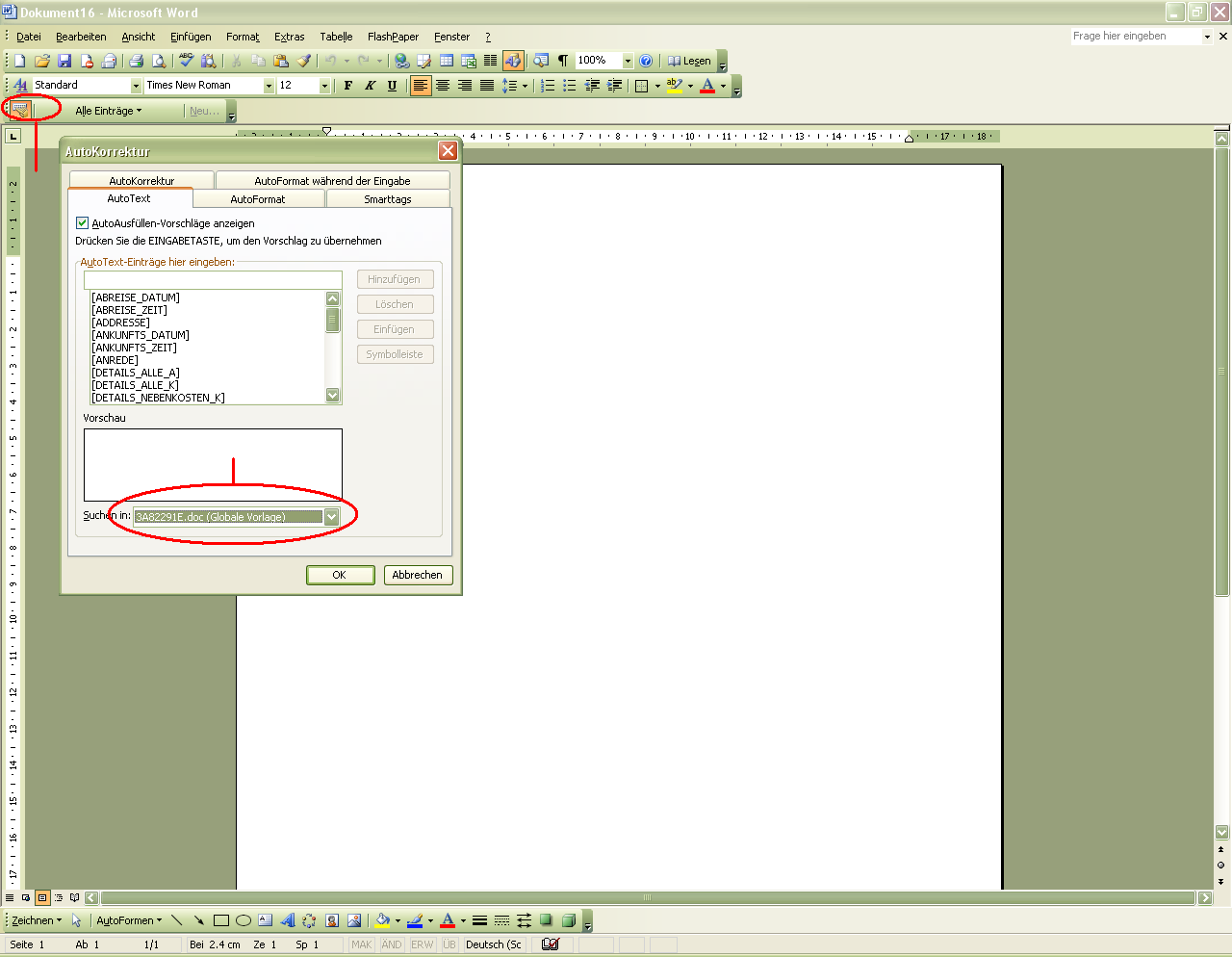Toggle the paragraph marks (¶) icon

click(x=563, y=61)
